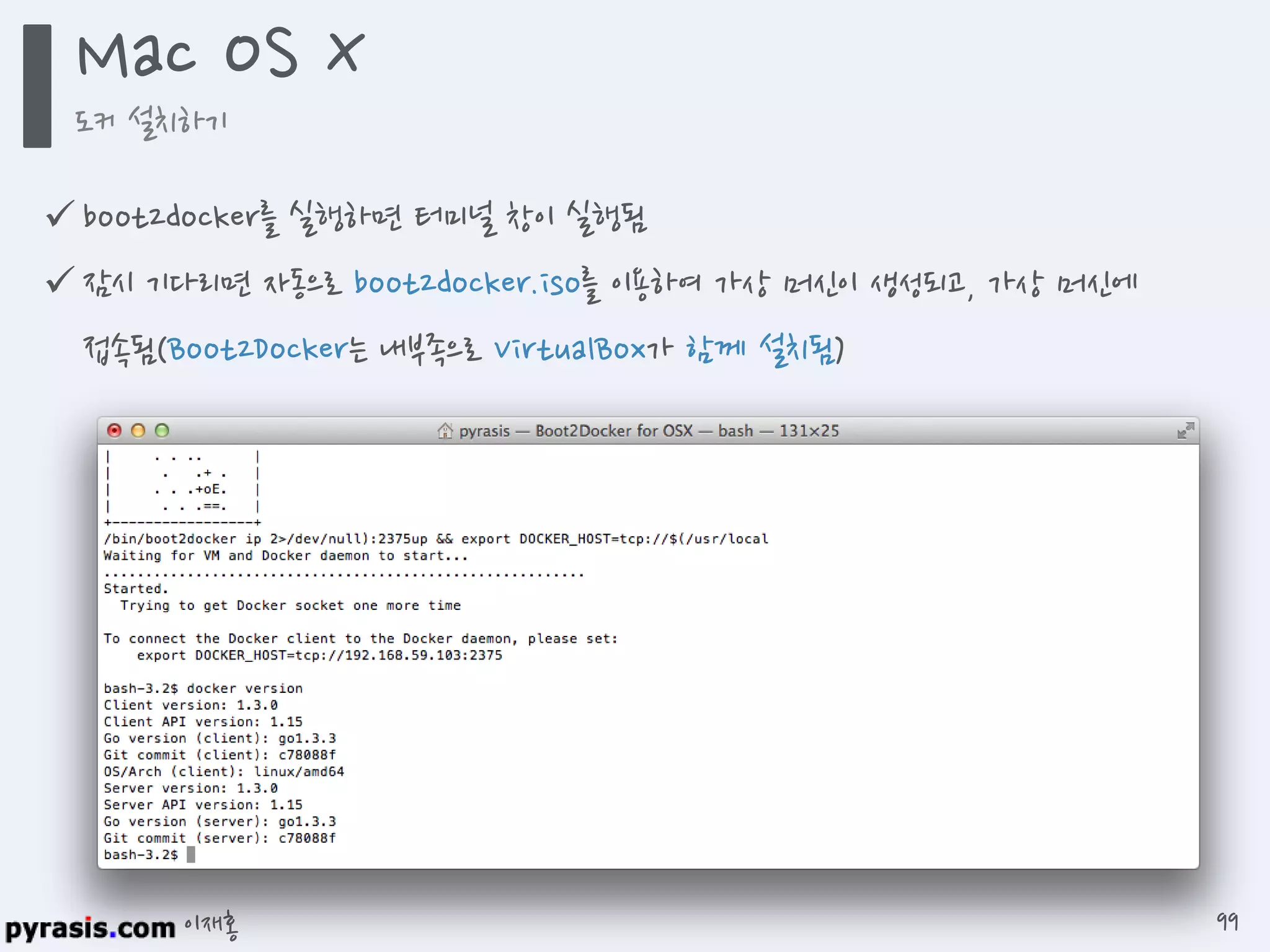Minimize the terminal with the yellow button
The width and height of the screenshot is (1270, 952).
138,430
